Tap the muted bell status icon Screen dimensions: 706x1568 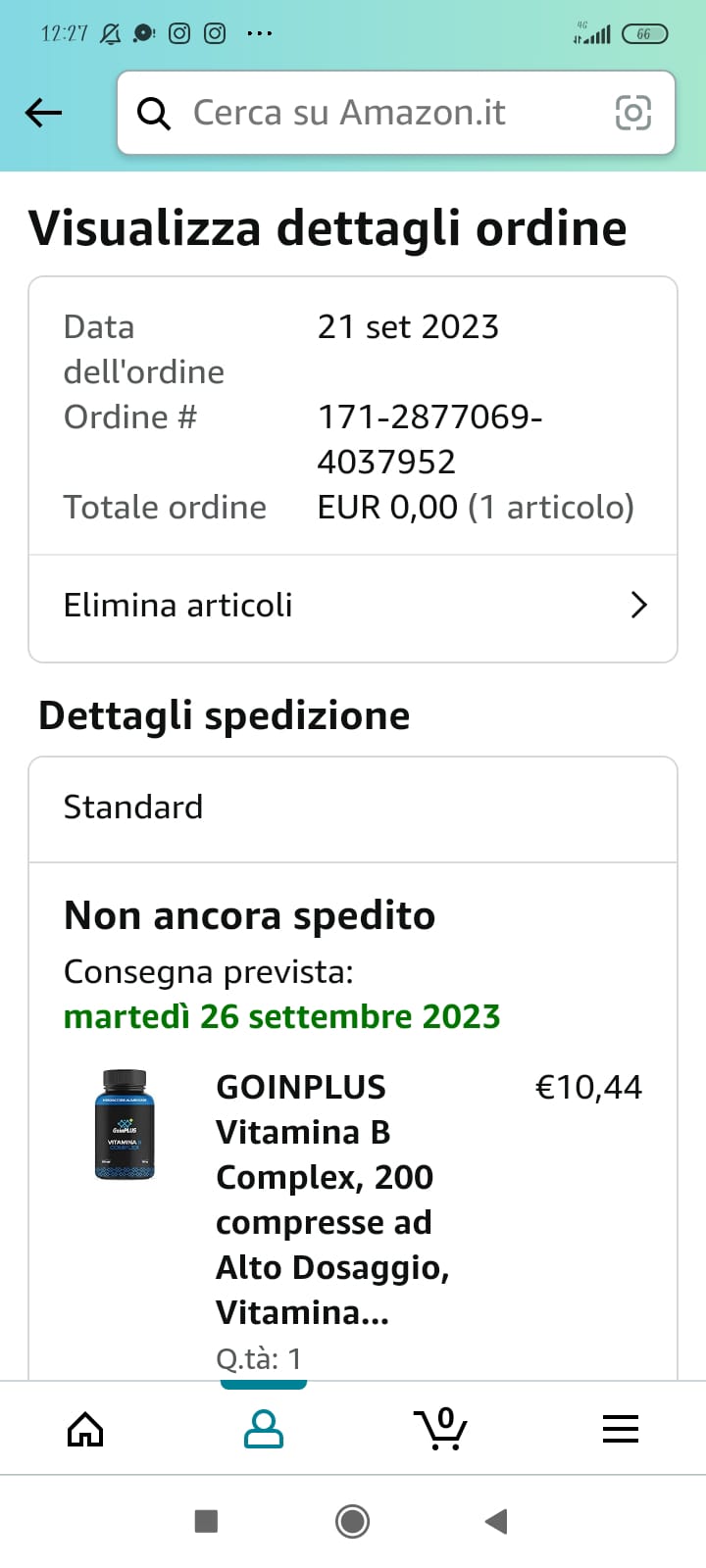(x=111, y=34)
